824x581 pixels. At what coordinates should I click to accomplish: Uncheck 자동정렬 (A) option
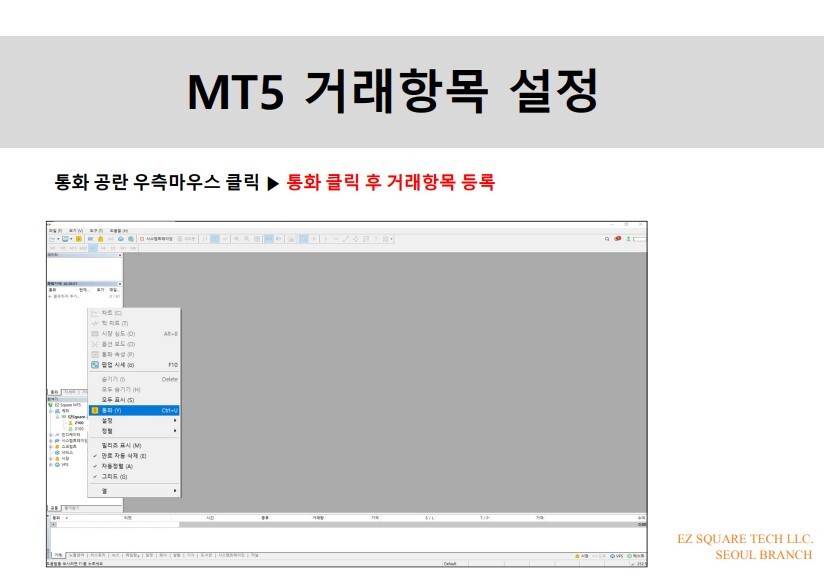(x=134, y=466)
